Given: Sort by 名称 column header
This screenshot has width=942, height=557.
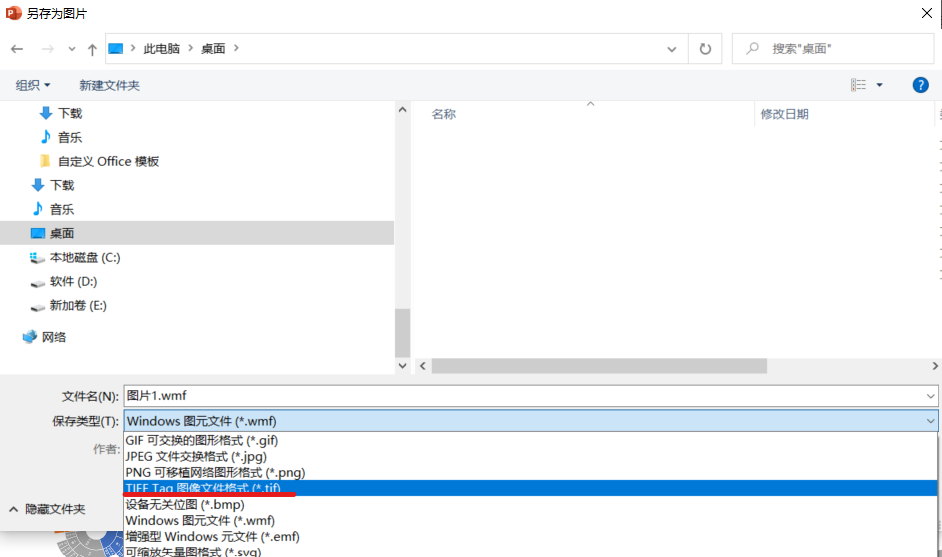Looking at the screenshot, I should coord(443,114).
